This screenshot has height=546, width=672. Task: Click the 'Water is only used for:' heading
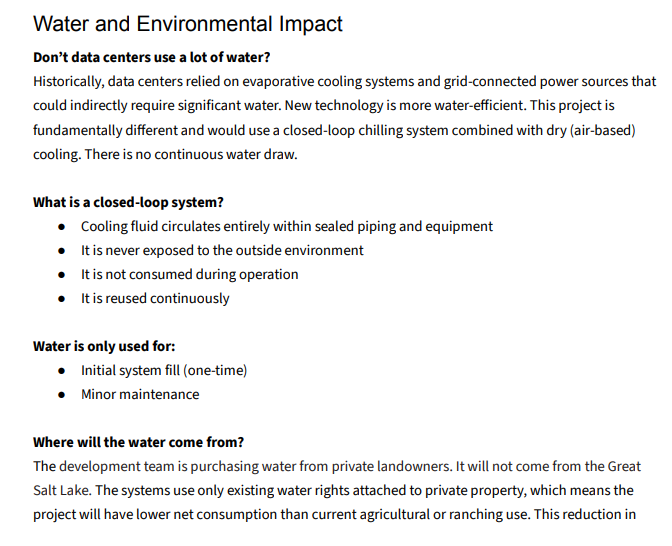coord(104,346)
